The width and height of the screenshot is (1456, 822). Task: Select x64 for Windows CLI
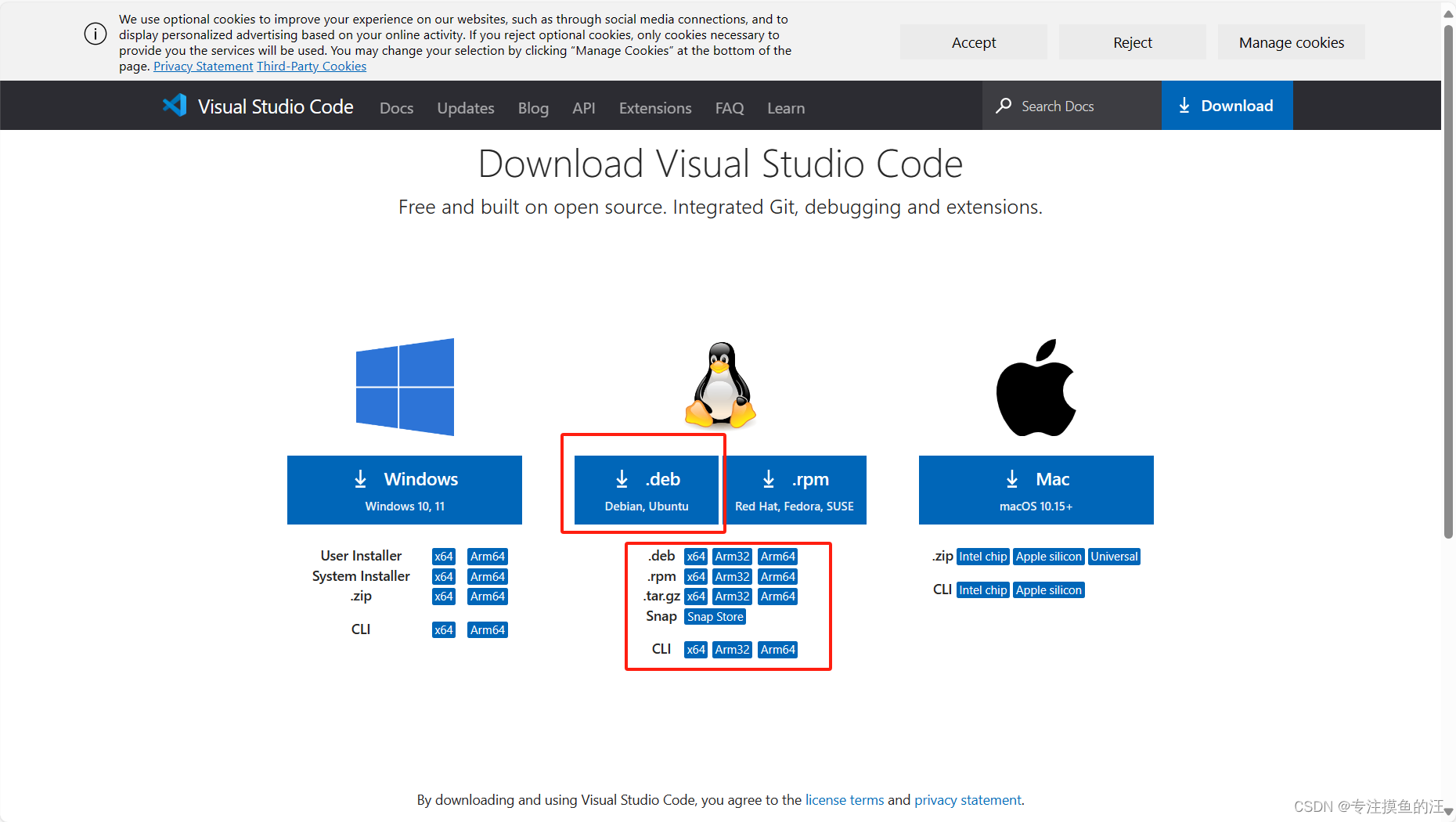point(444,630)
